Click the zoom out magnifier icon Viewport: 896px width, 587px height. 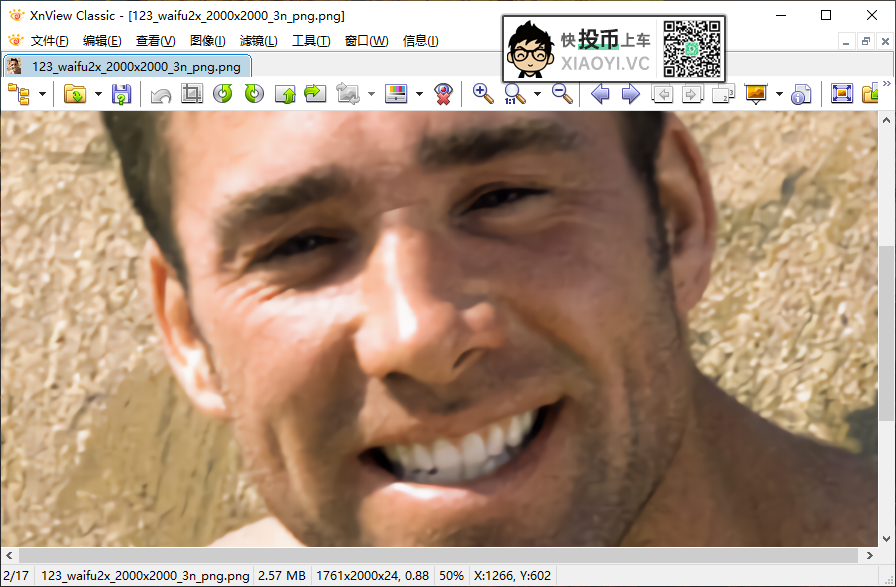coord(562,94)
